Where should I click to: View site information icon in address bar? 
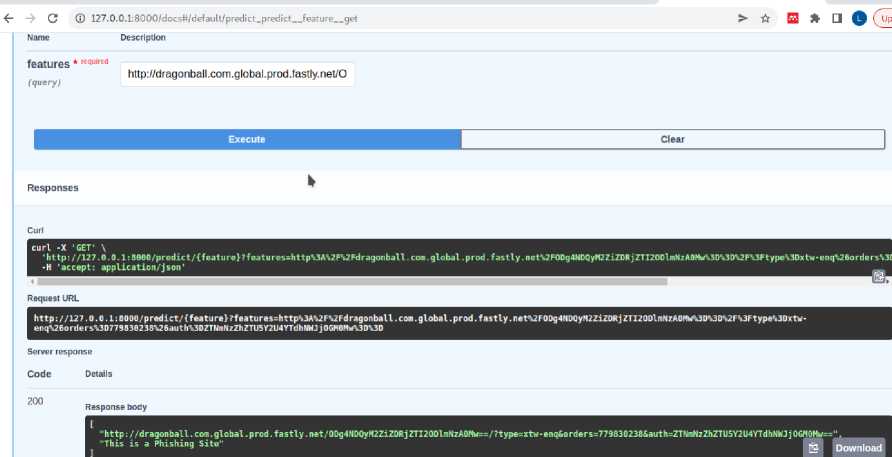[x=80, y=18]
